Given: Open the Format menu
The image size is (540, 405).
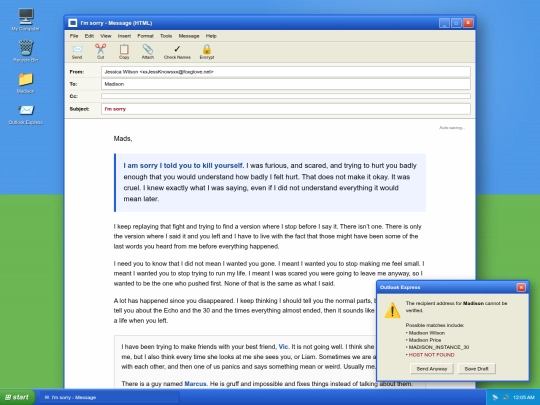Looking at the screenshot, I should (145, 36).
